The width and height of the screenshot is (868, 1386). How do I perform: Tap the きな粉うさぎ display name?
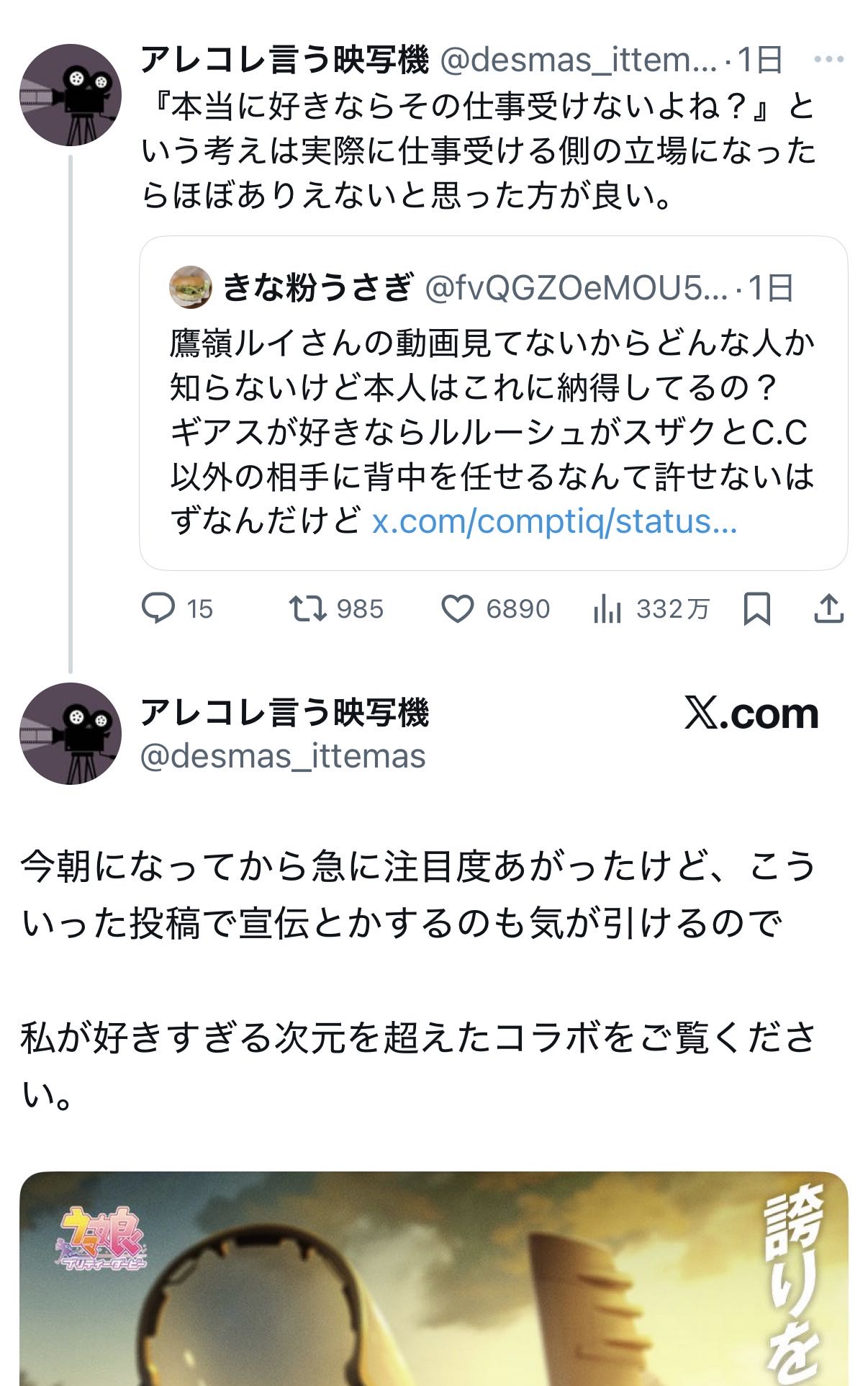click(317, 287)
